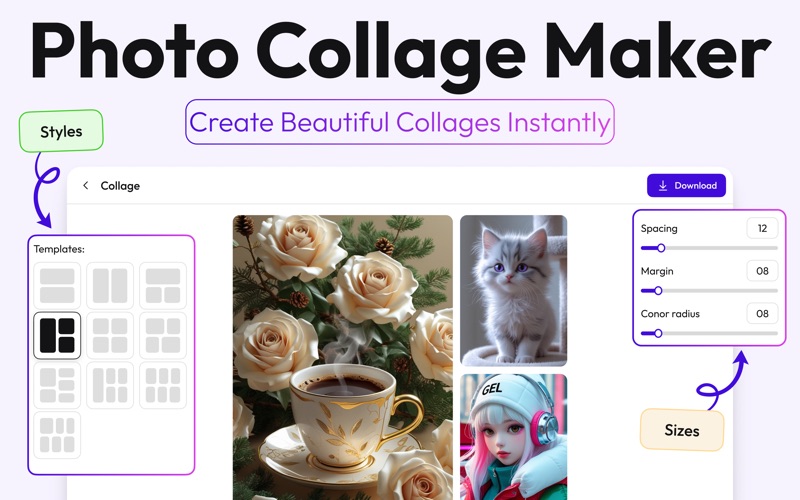Pick the tall-left with four-cells template
800x500 pixels.
pos(110,385)
